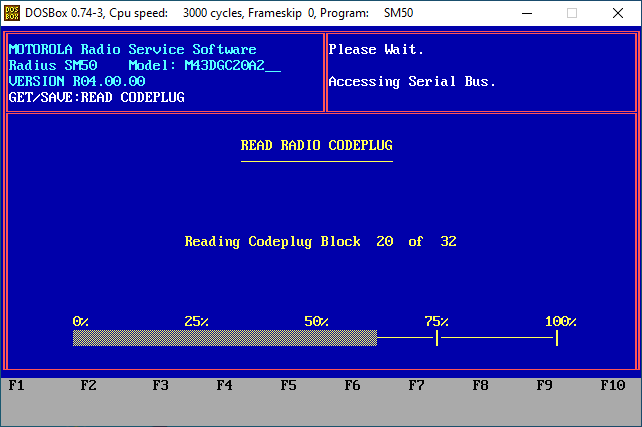The height and width of the screenshot is (427, 642).
Task: Click the filled portion of progress bar
Action: tap(225, 338)
